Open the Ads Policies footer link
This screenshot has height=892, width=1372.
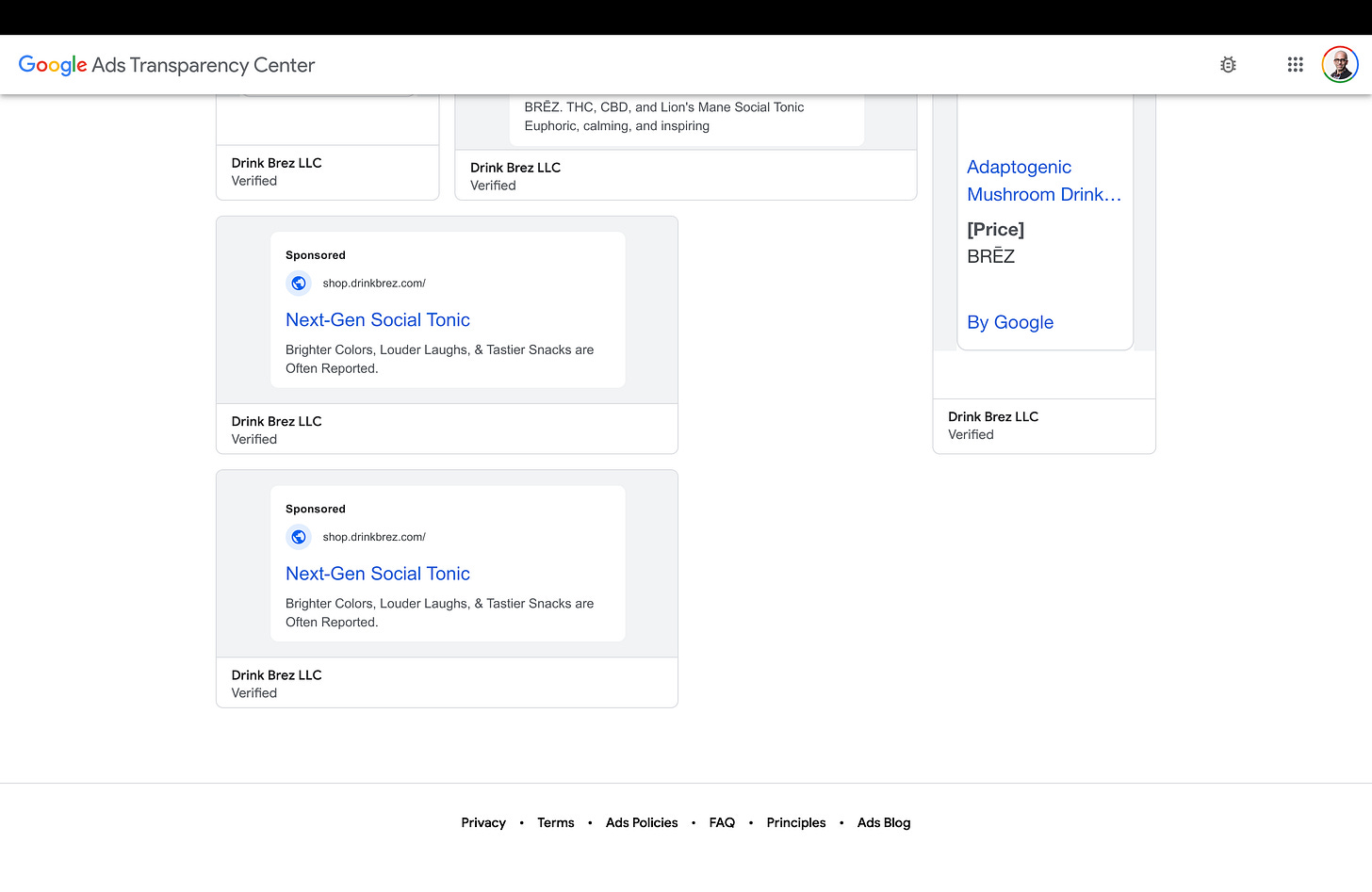click(x=642, y=823)
